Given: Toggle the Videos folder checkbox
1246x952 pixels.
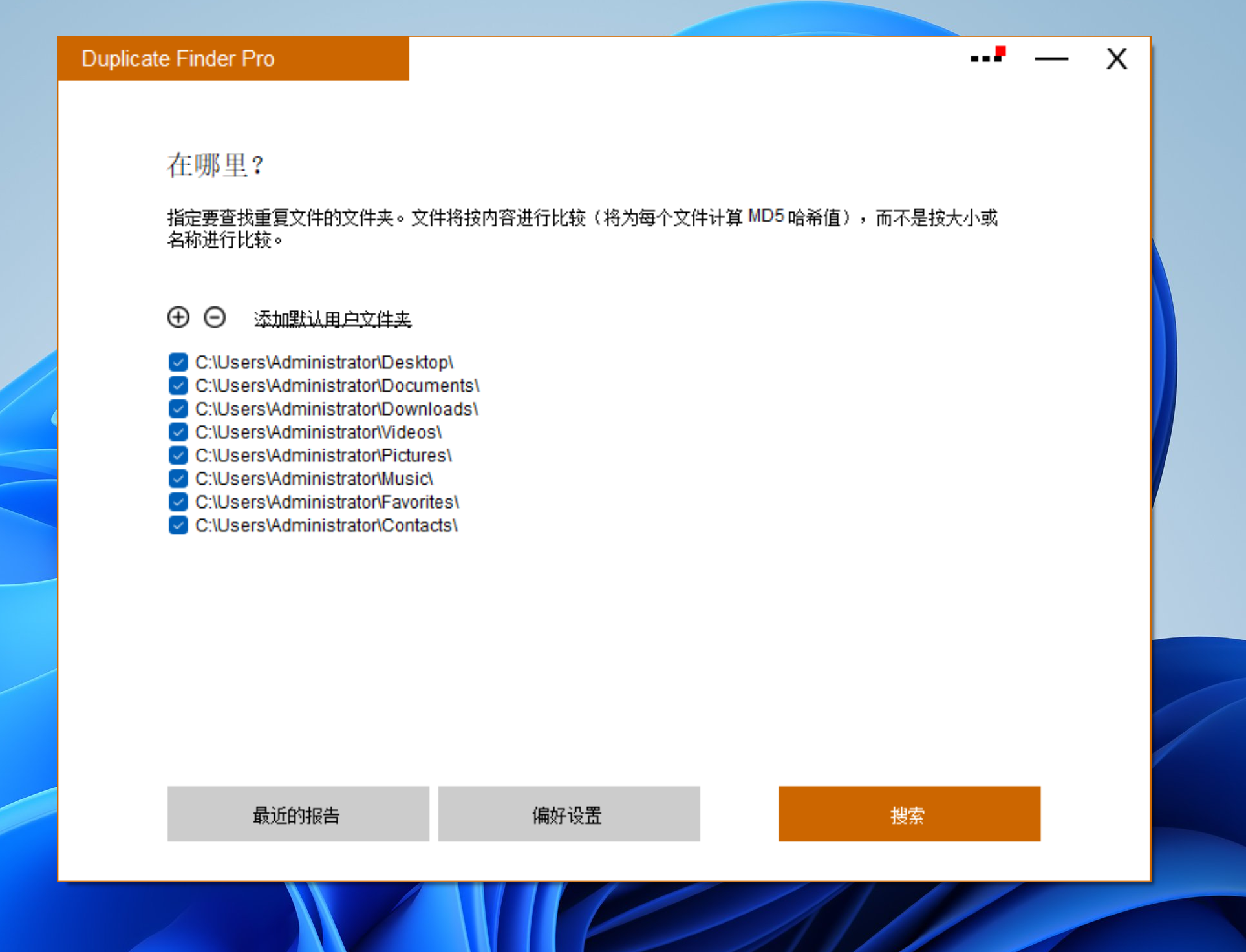Looking at the screenshot, I should coord(178,432).
